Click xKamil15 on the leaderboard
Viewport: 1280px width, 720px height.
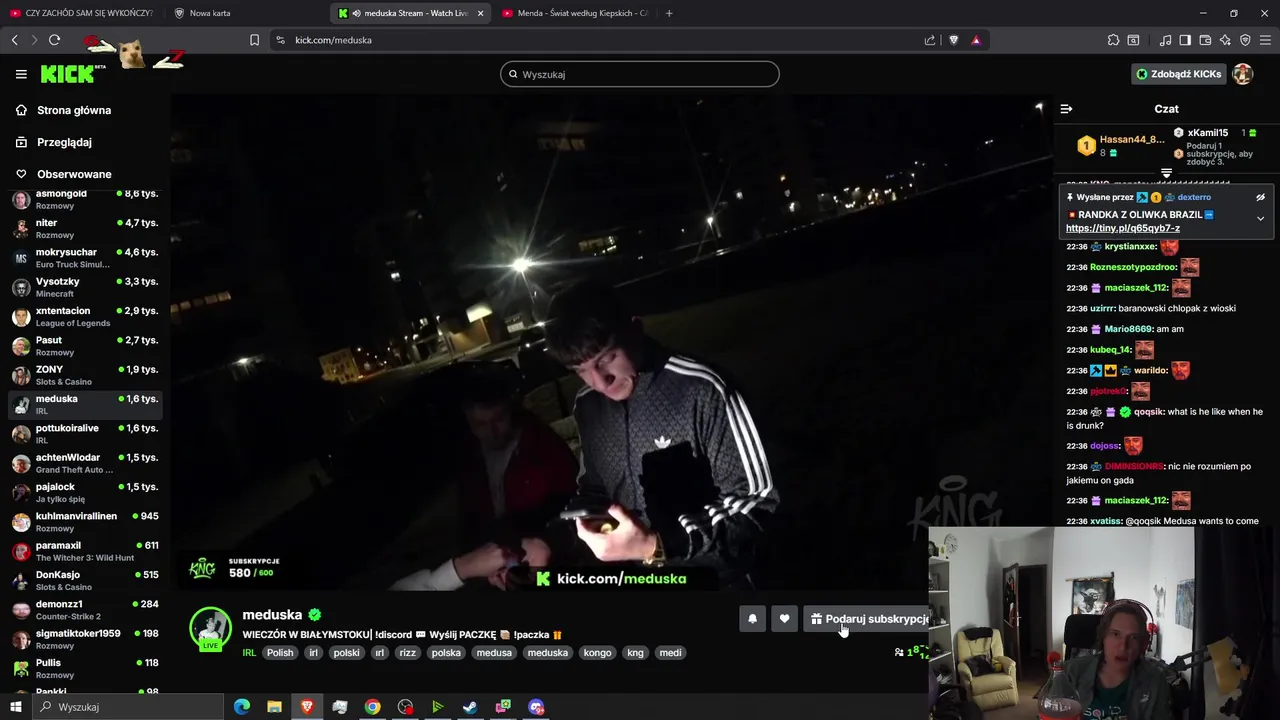pyautogui.click(x=1207, y=133)
